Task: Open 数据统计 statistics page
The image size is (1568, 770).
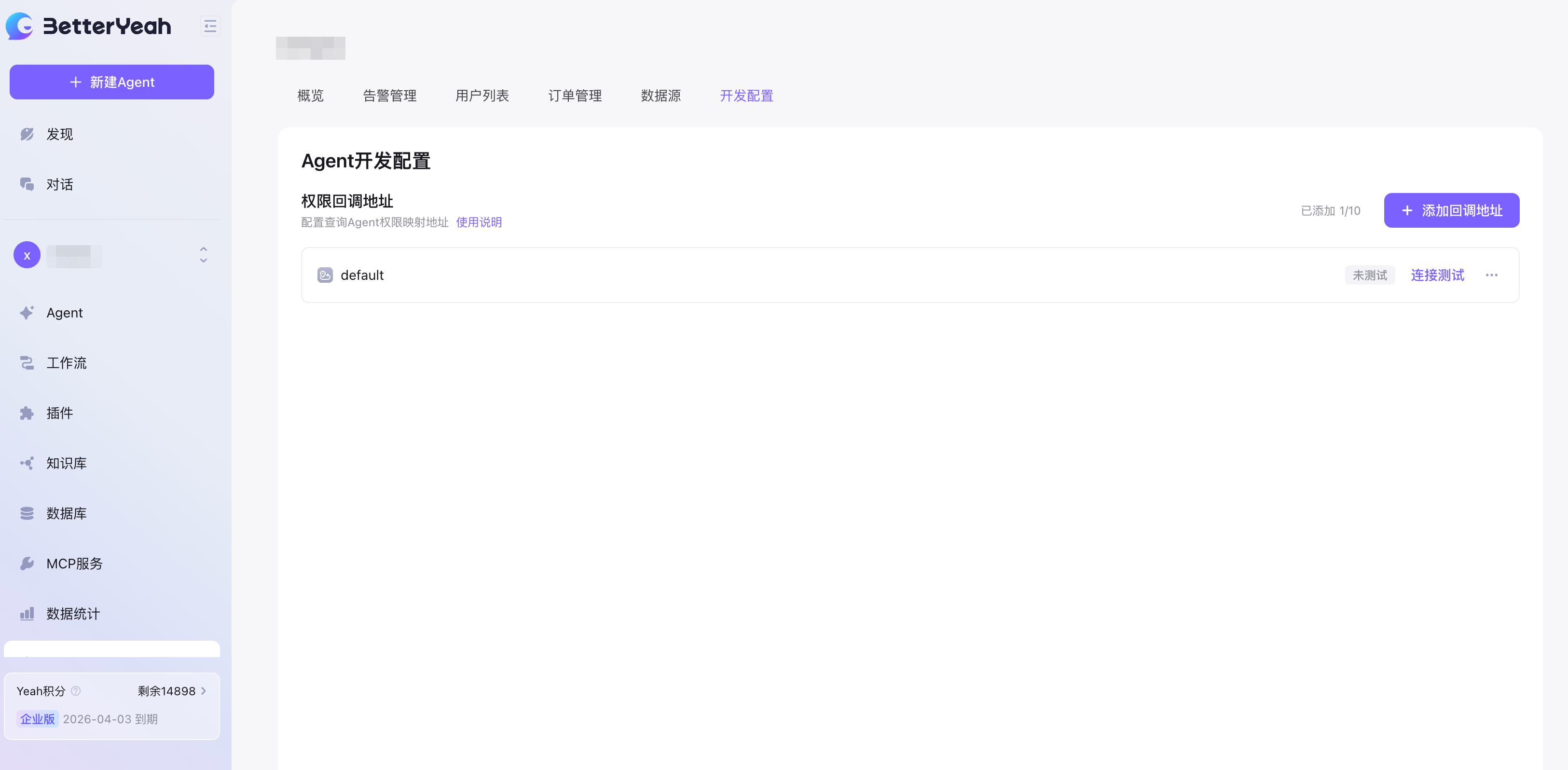Action: pos(72,614)
